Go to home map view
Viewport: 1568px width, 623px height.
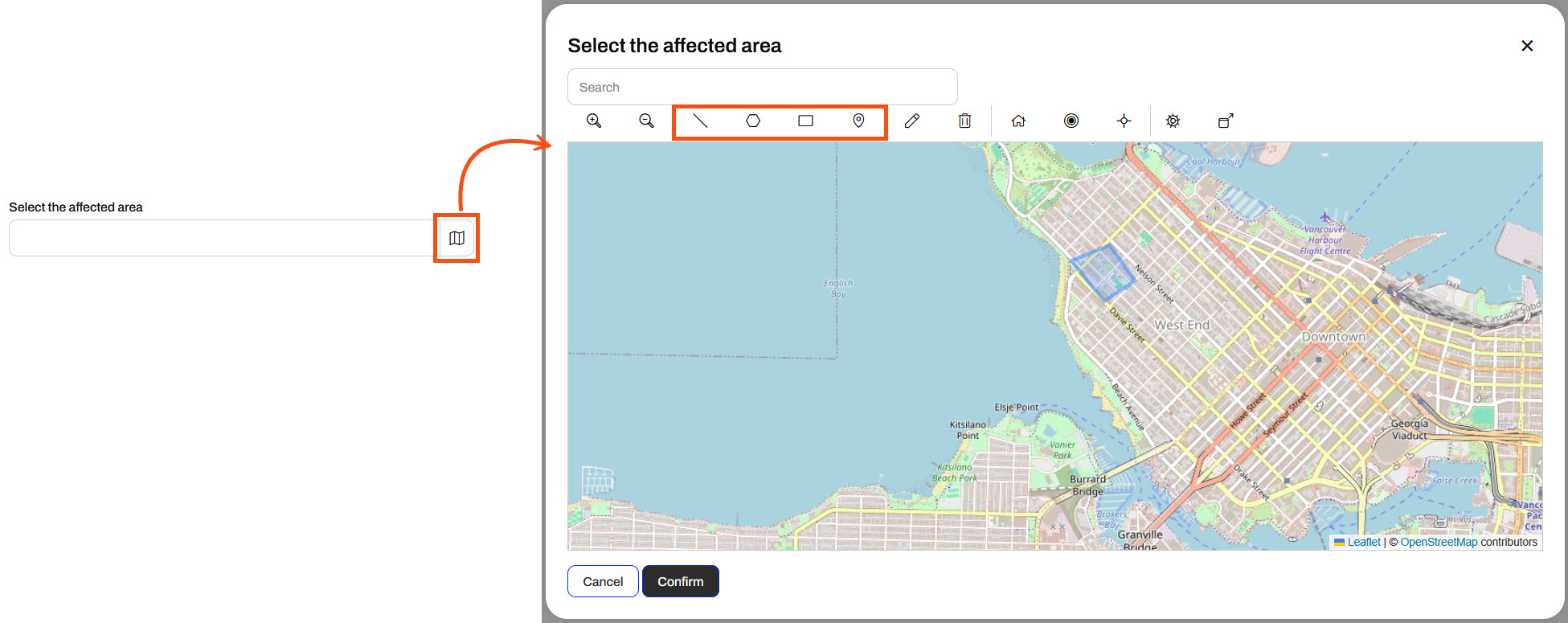pyautogui.click(x=1018, y=121)
